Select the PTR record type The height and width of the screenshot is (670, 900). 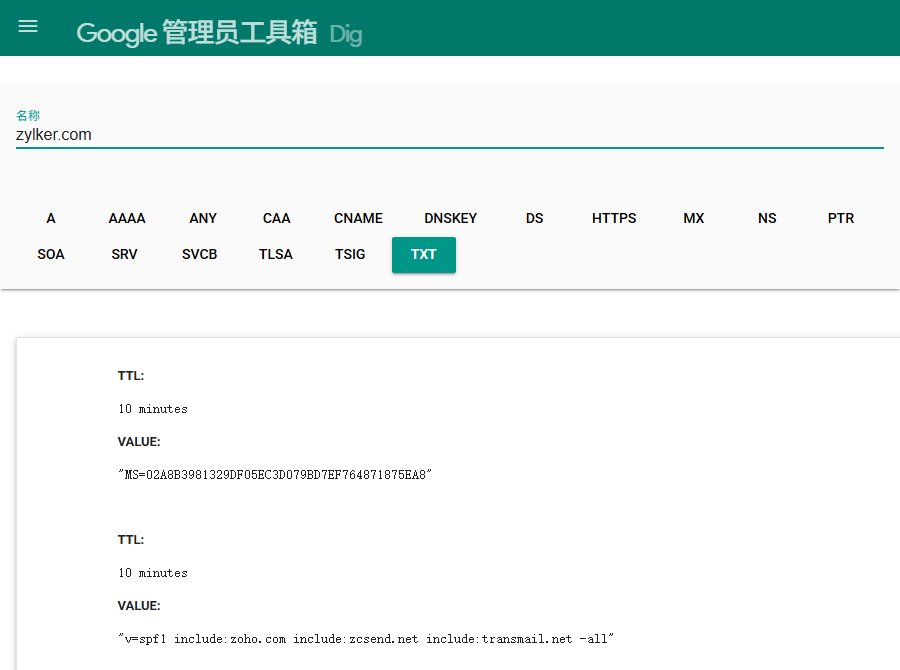(841, 218)
